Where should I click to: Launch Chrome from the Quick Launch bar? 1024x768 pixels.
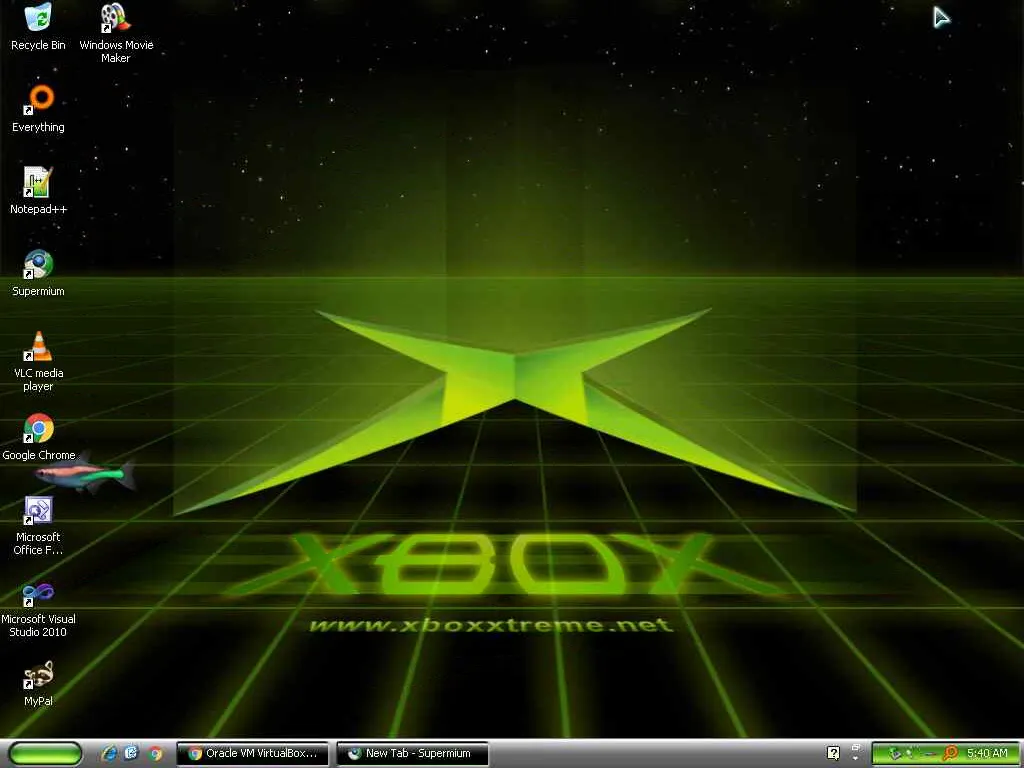pyautogui.click(x=155, y=754)
